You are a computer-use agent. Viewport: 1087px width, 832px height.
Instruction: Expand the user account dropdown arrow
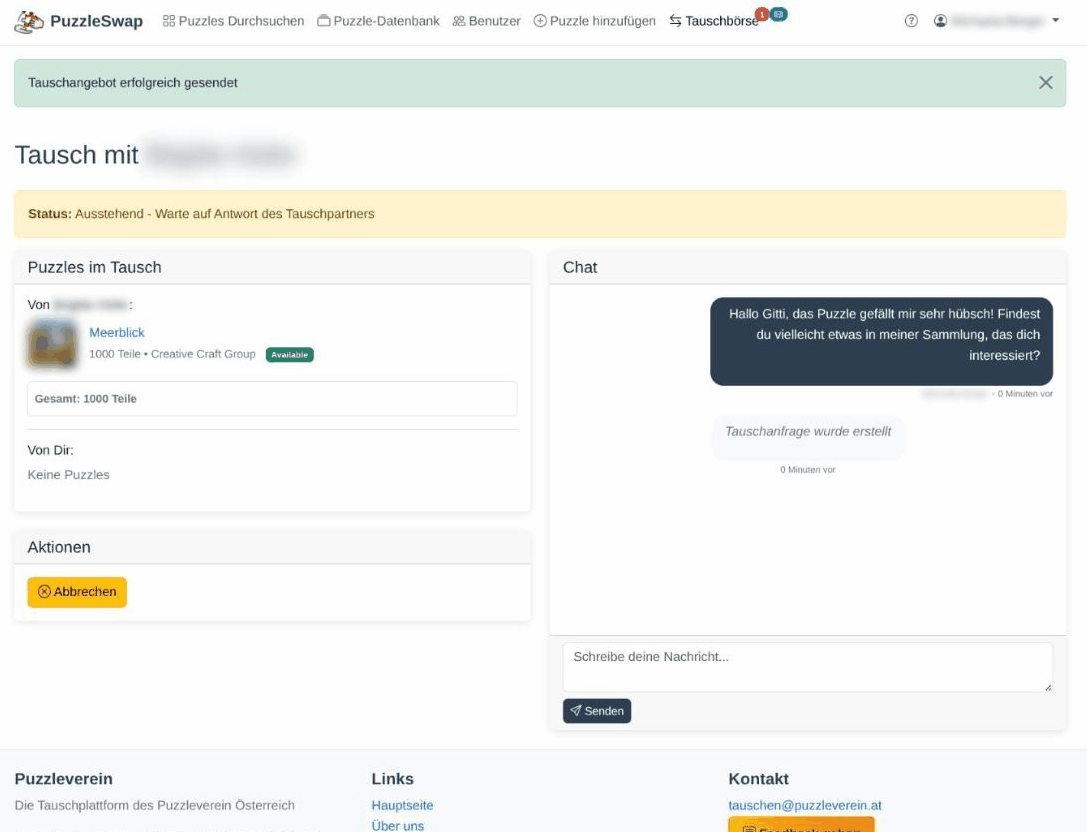pyautogui.click(x=1056, y=21)
